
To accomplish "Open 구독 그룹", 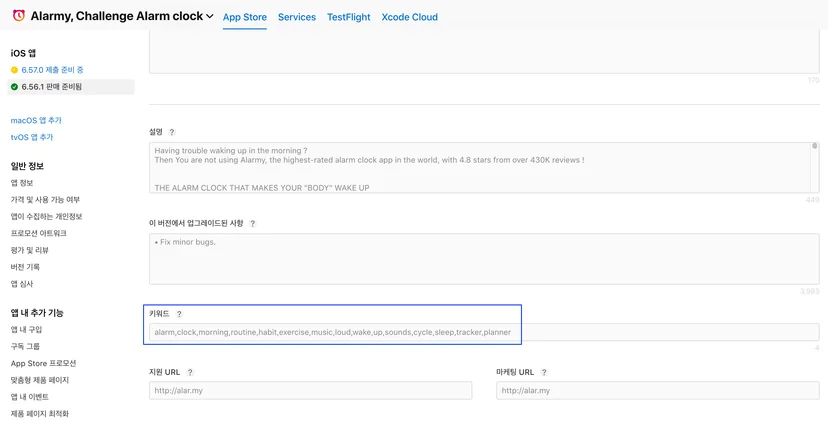I will [x=25, y=346].
